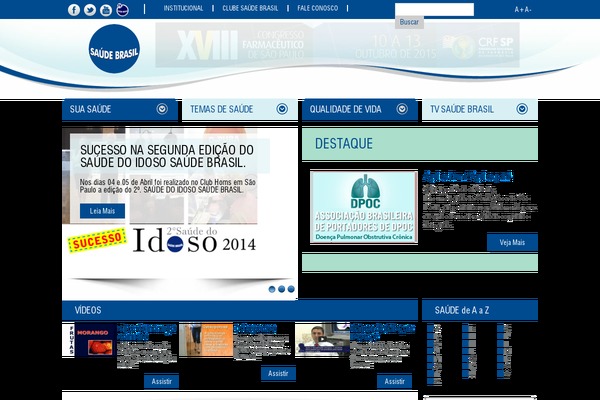Expand the Sua Saúde dropdown arrow
Image resolution: width=600 pixels, height=400 pixels.
pos(162,109)
